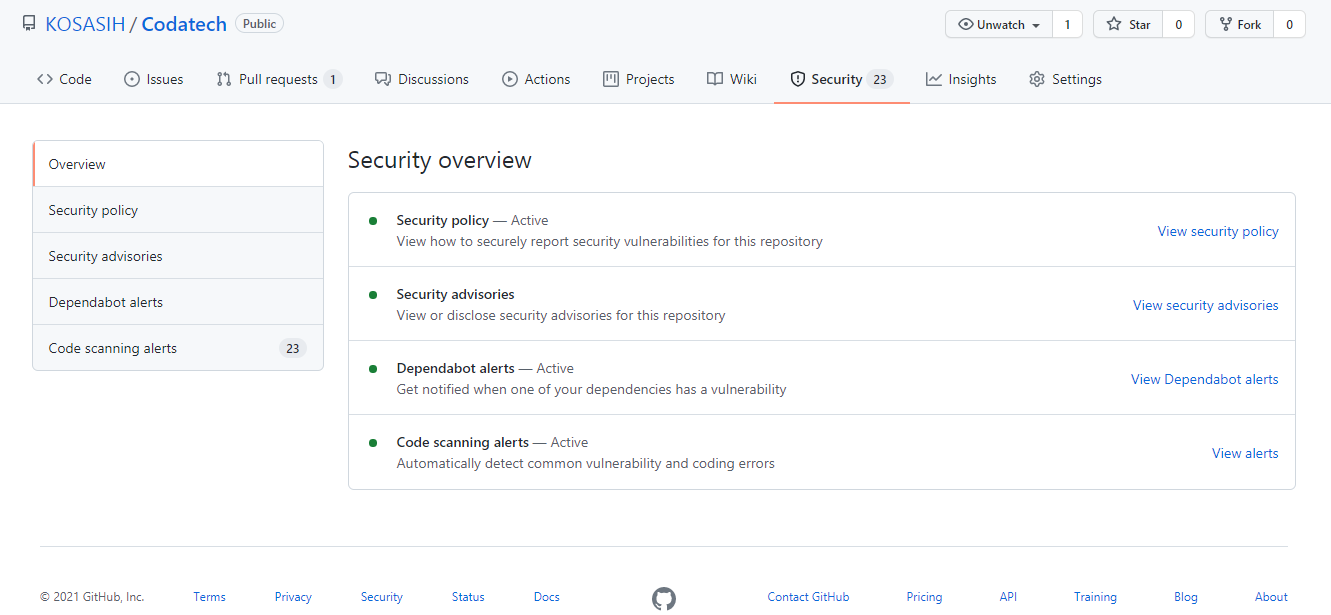Click the Dependabot alerts — Active row title
1331x615 pixels.
coord(485,368)
